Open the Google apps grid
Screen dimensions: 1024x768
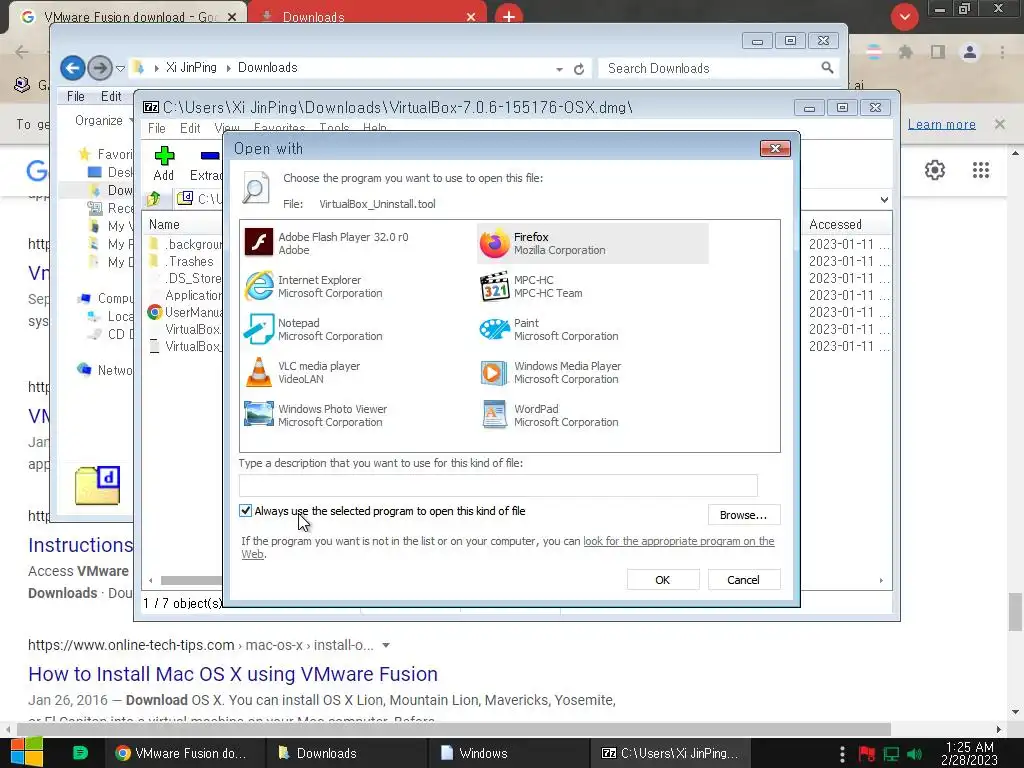980,170
